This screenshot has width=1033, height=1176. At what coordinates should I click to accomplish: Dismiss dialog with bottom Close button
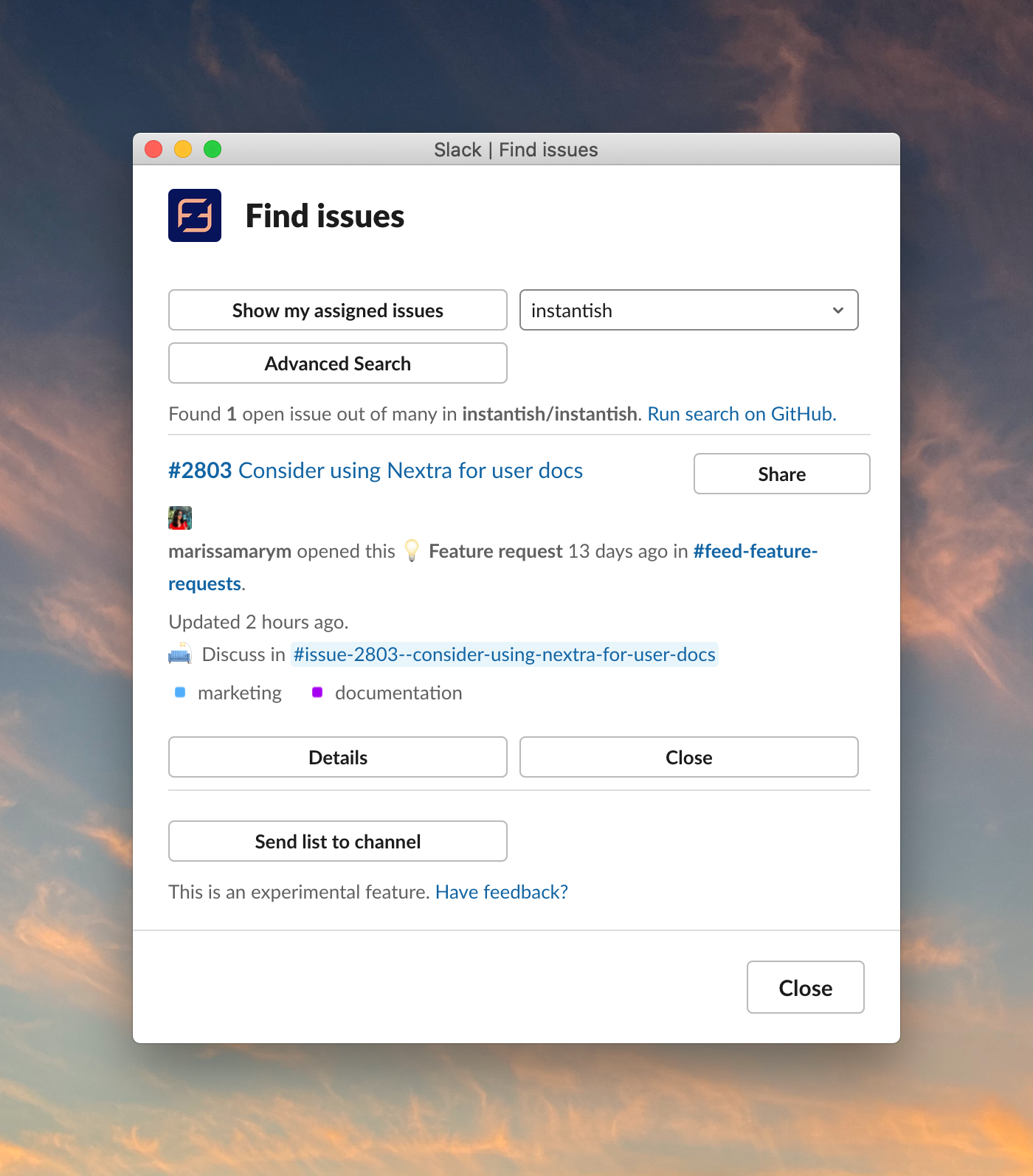(806, 987)
